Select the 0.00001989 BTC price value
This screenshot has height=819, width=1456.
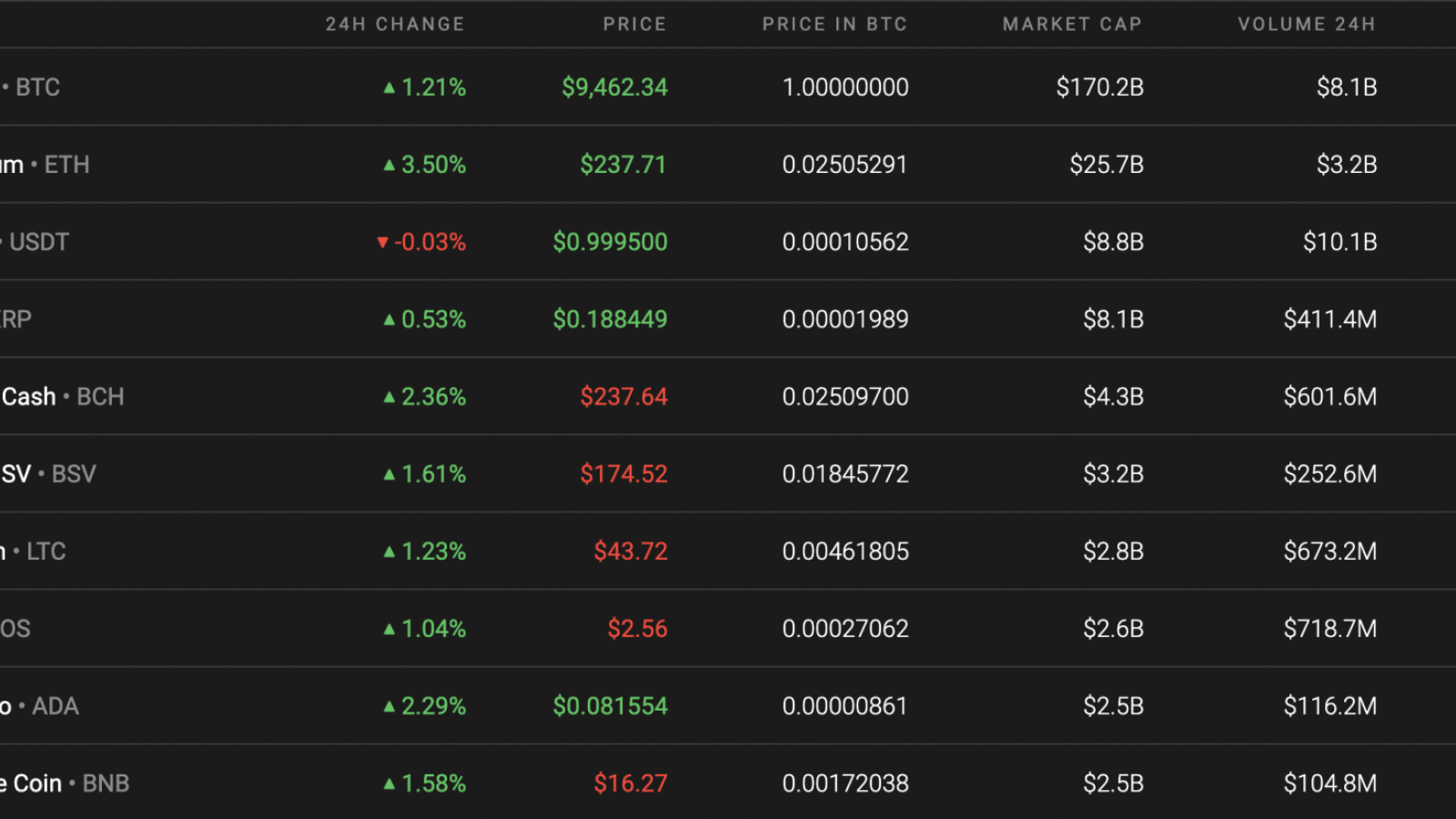[845, 319]
